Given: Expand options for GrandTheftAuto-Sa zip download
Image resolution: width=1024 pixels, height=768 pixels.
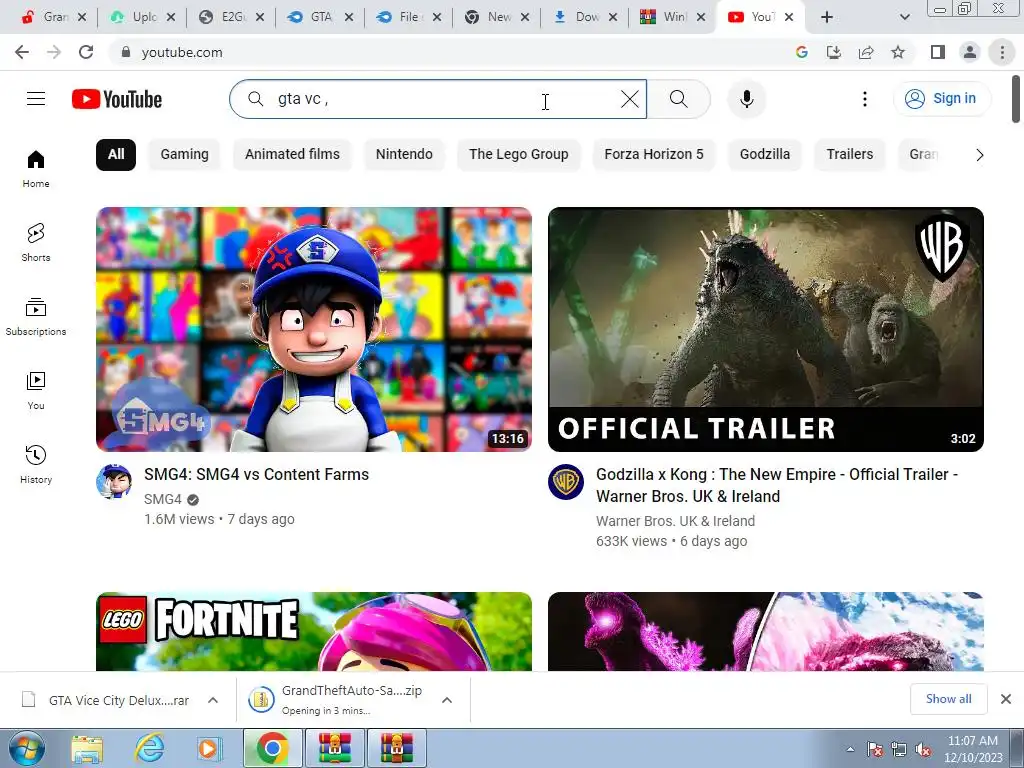Looking at the screenshot, I should pos(447,700).
